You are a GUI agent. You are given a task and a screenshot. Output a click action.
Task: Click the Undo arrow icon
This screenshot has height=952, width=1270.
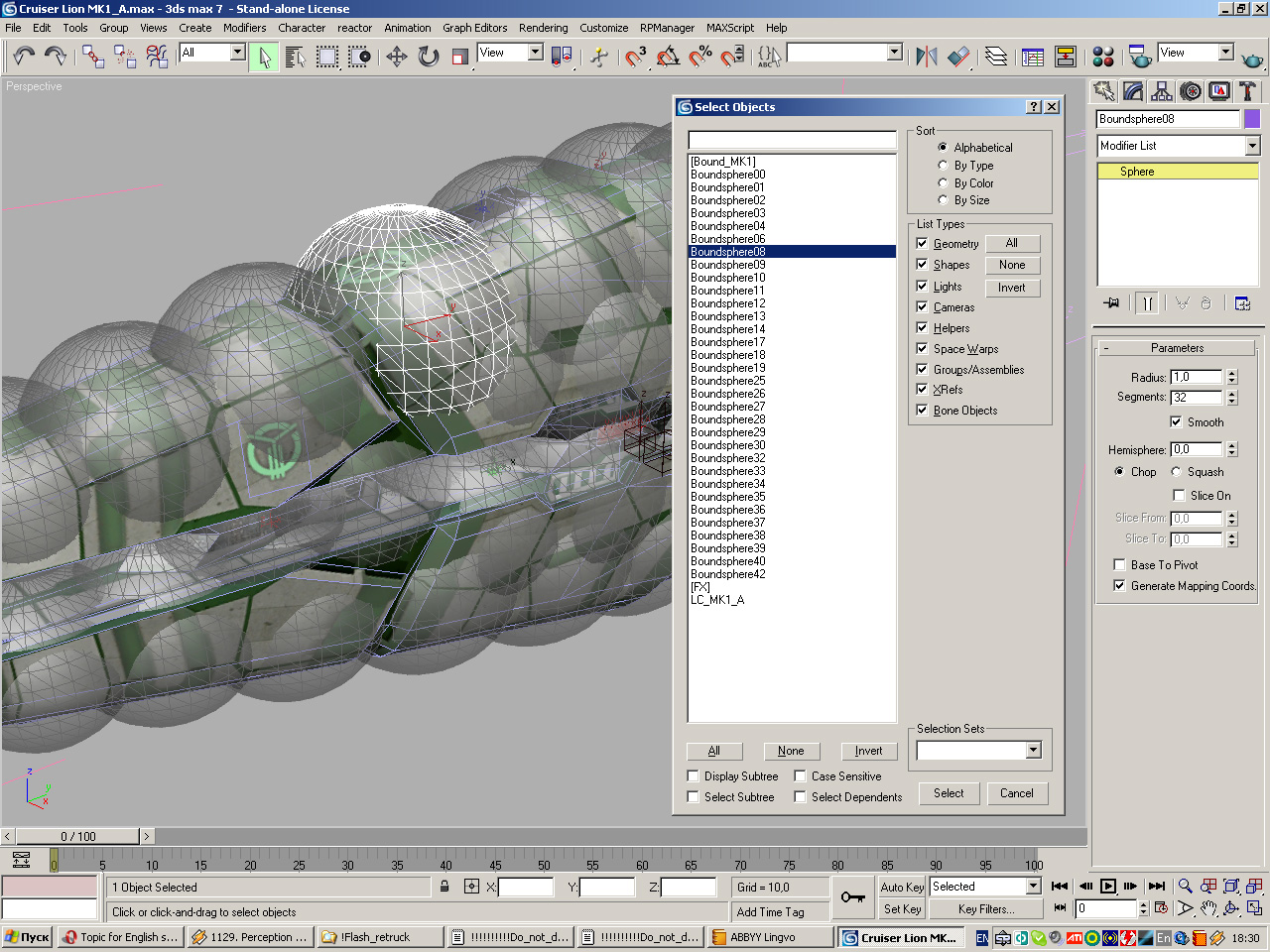24,57
